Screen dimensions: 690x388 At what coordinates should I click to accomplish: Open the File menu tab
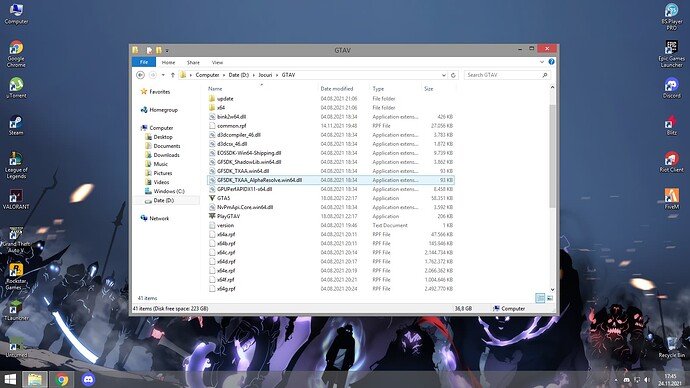pos(144,62)
